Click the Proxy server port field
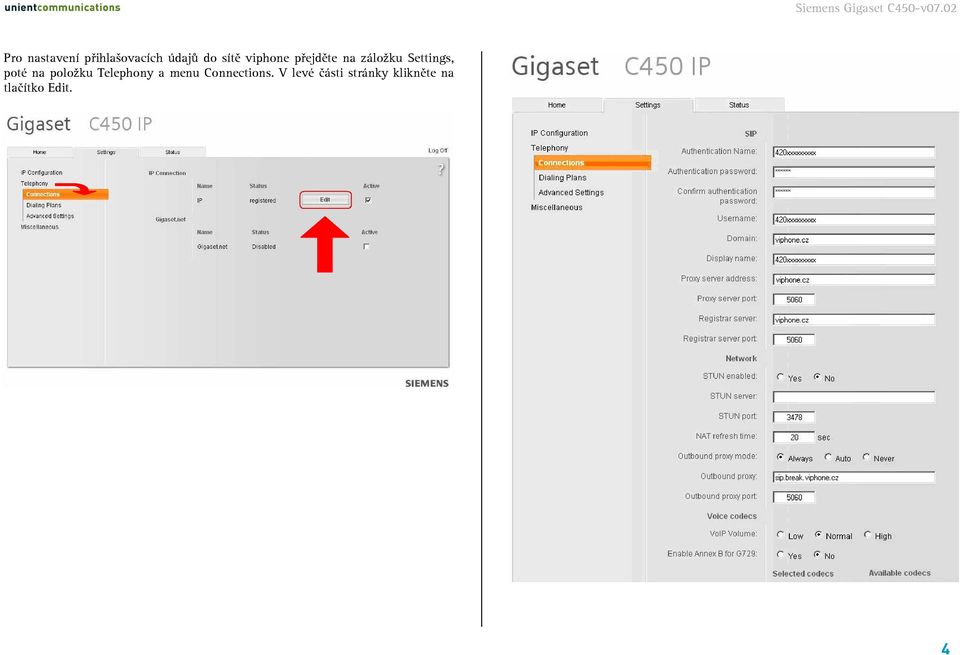 click(x=793, y=299)
